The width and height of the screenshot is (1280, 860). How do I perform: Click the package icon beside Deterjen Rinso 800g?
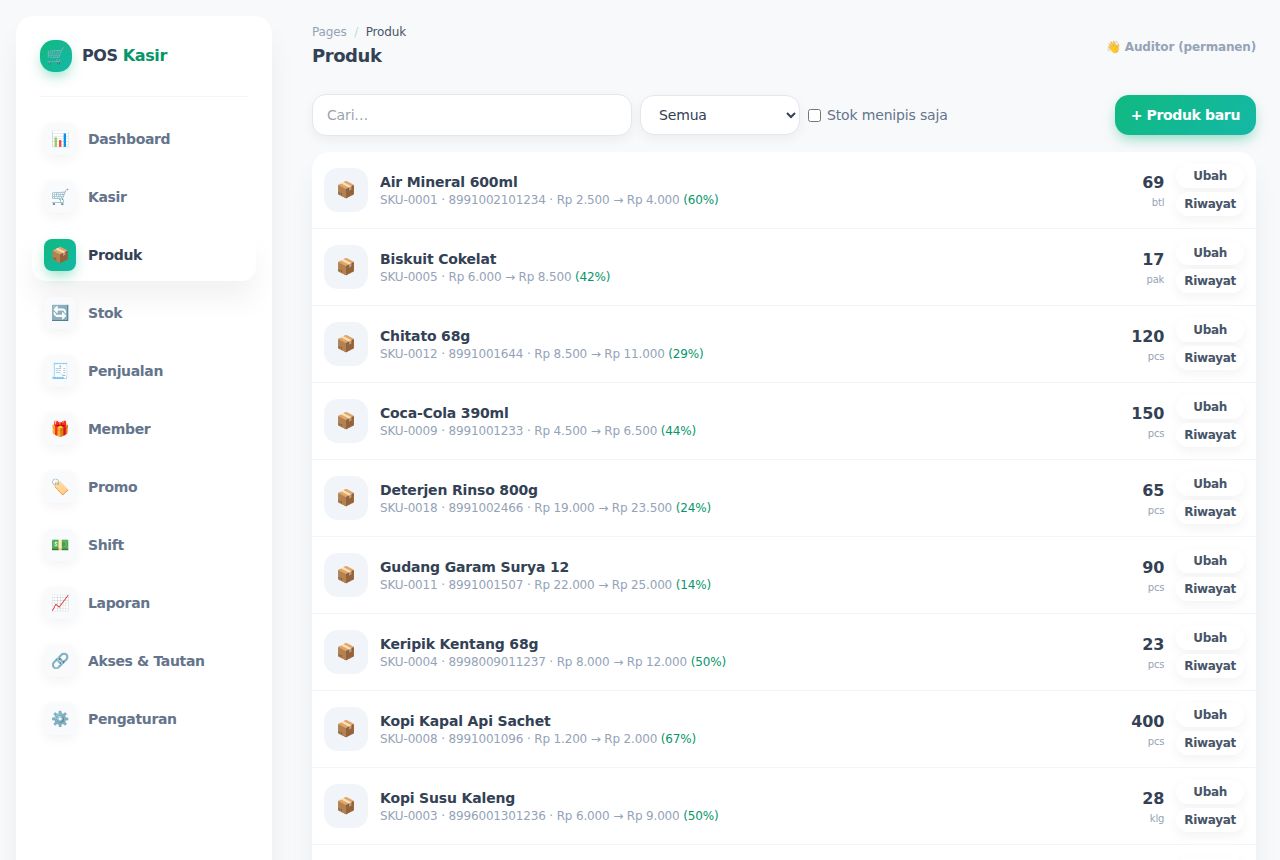tap(346, 498)
